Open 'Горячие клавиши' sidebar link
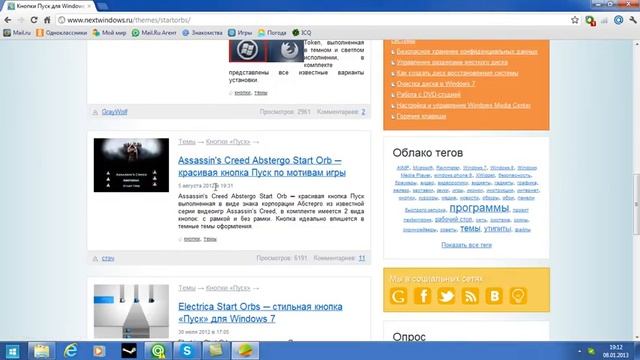 pos(421,116)
